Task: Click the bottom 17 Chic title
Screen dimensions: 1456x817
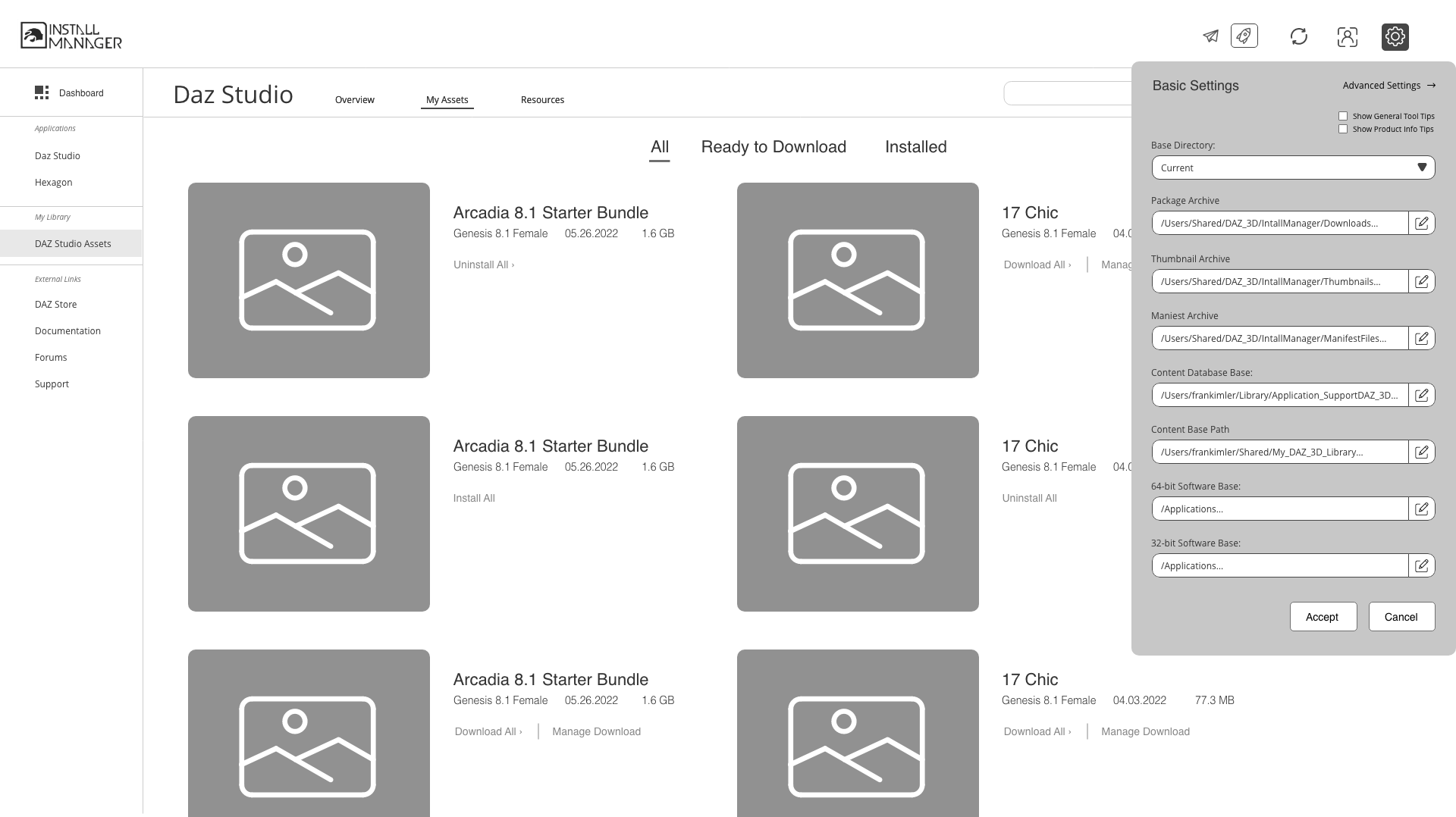Action: [1030, 680]
